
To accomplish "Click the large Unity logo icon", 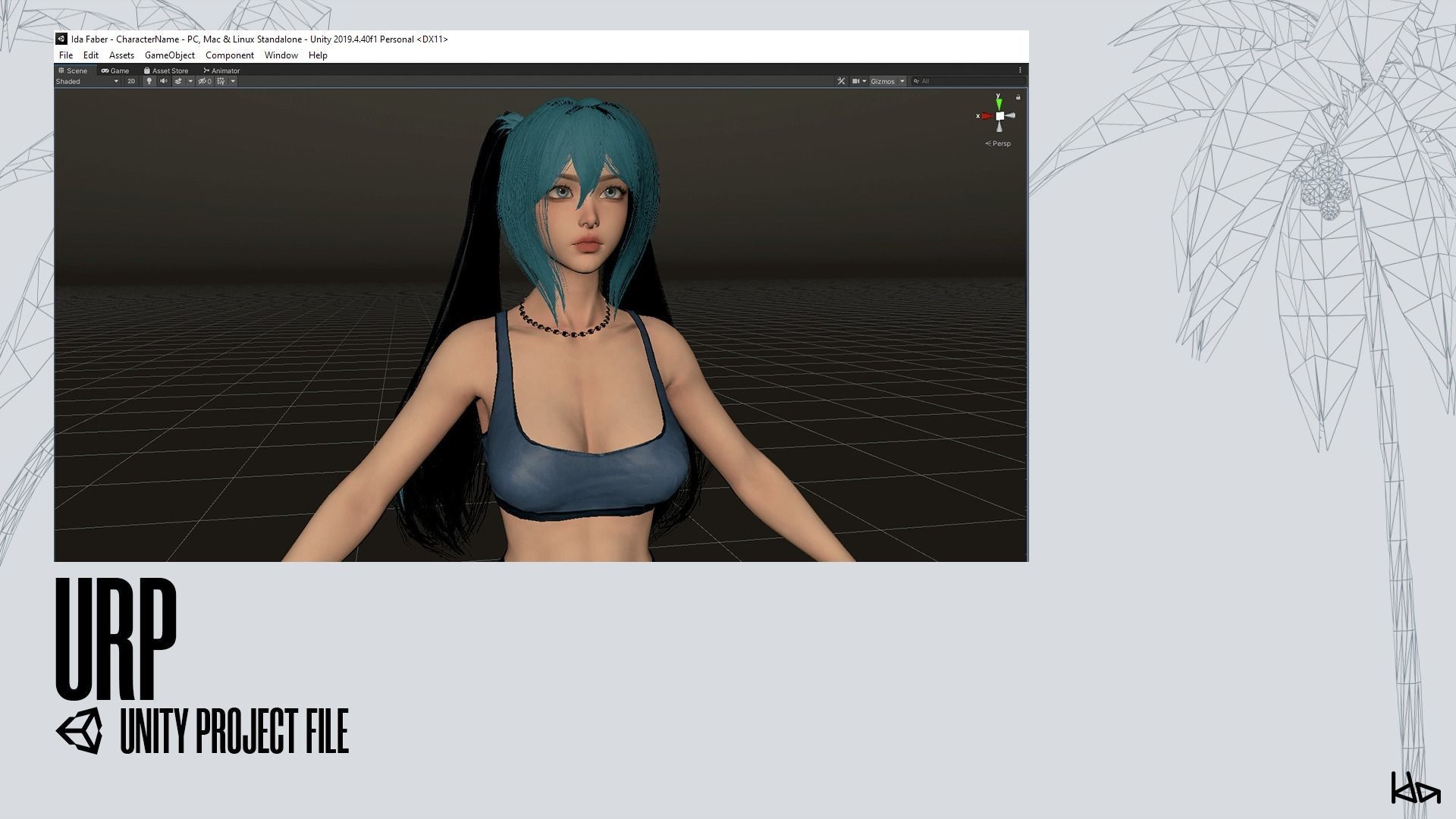I will [x=80, y=731].
